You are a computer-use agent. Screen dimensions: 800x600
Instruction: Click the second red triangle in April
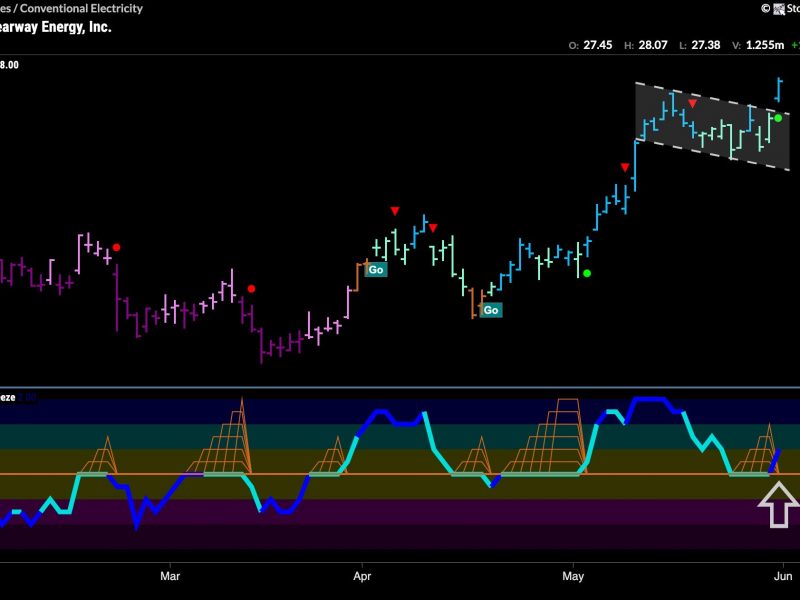coord(433,228)
